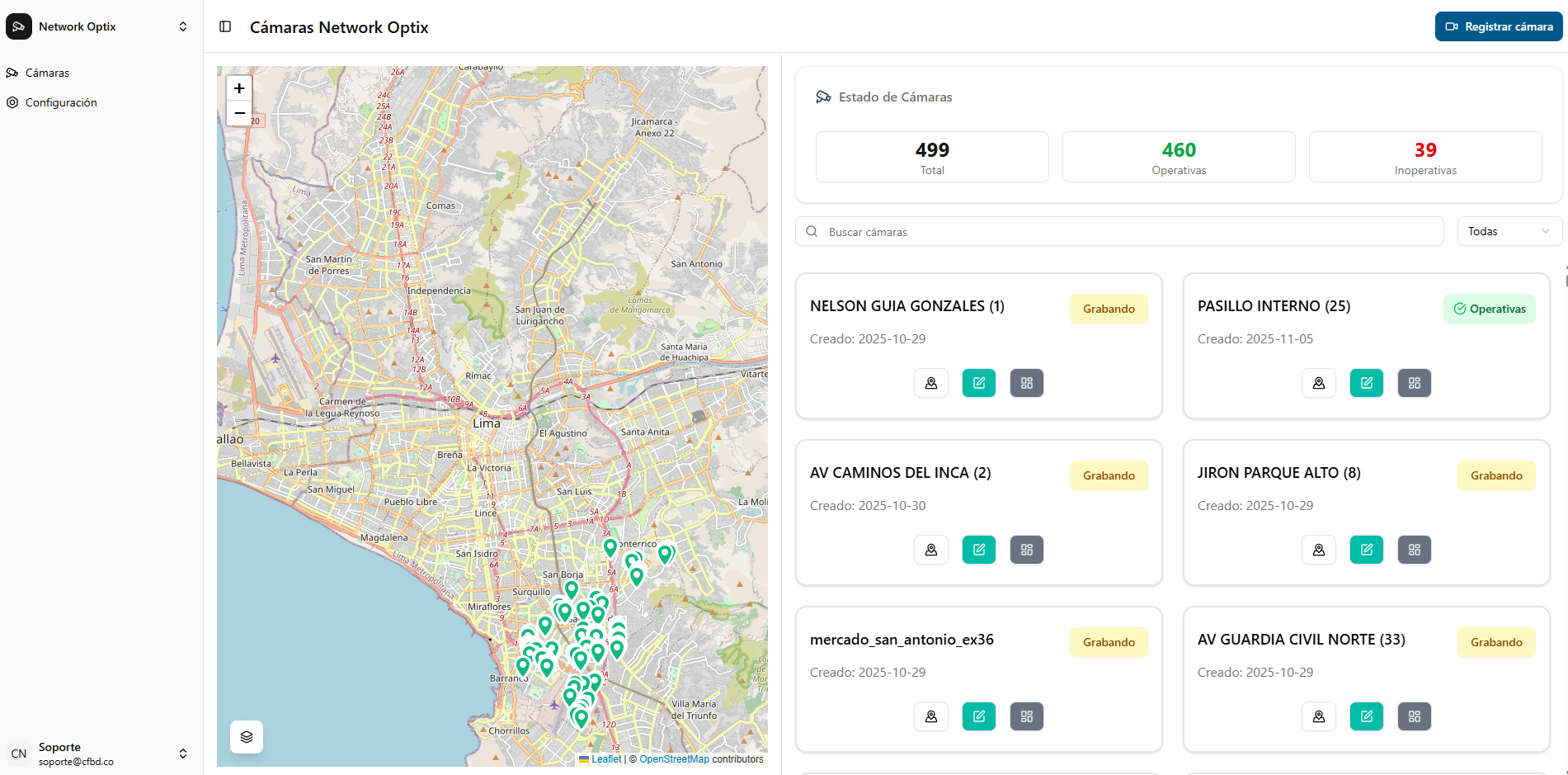Locate AV GUARDIA CIVIL NORTE (33) on map
The height and width of the screenshot is (775, 1568).
pos(1319,716)
